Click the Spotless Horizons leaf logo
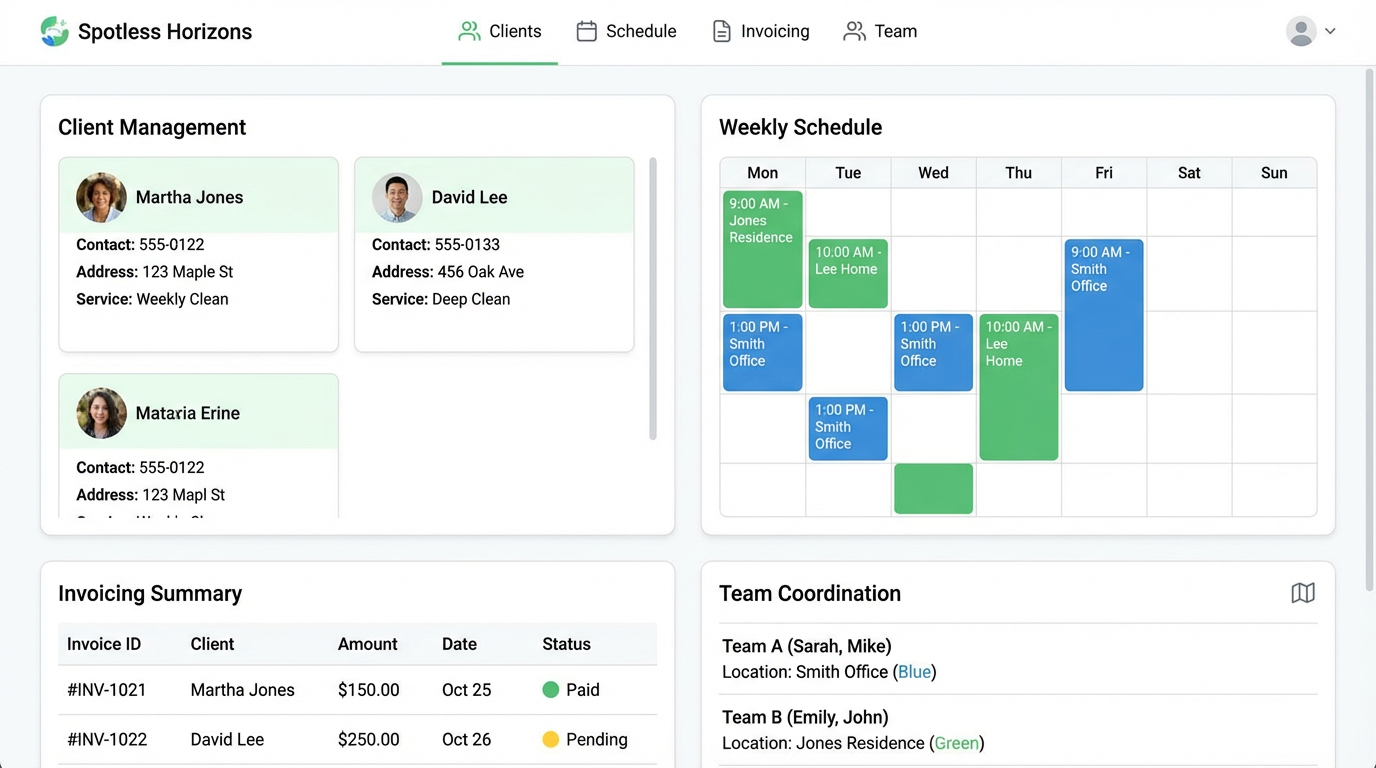 (x=54, y=31)
